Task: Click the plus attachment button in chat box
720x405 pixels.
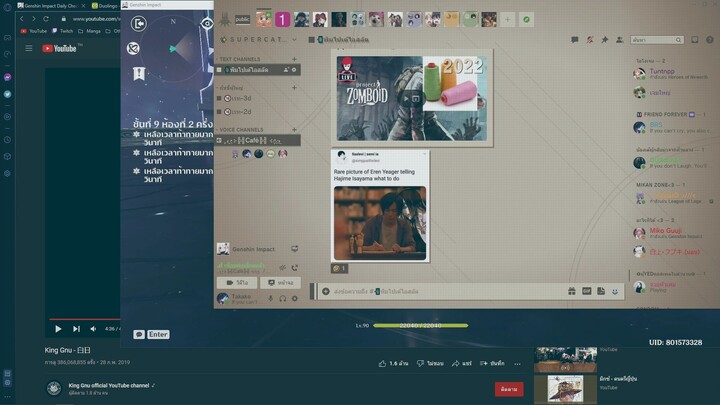Action: [326, 291]
